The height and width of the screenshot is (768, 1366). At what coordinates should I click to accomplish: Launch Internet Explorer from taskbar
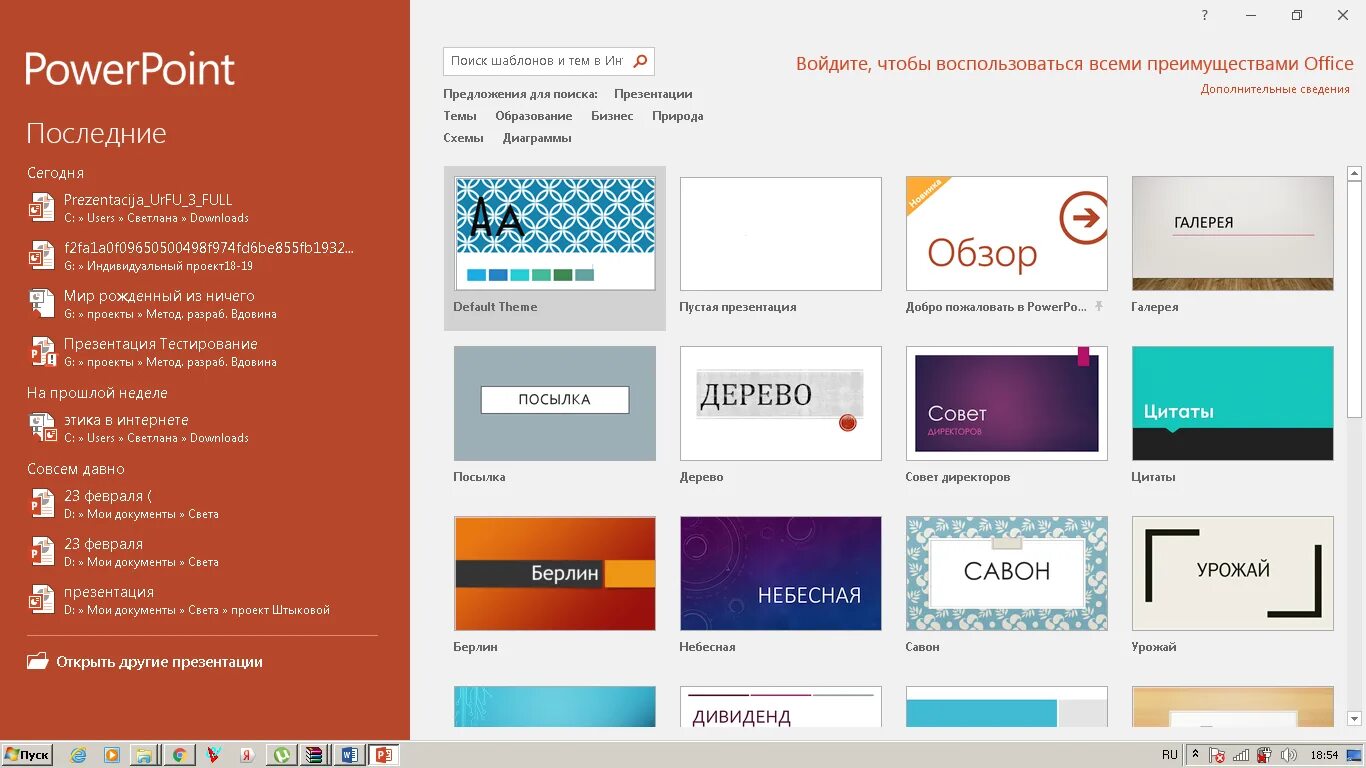point(78,755)
